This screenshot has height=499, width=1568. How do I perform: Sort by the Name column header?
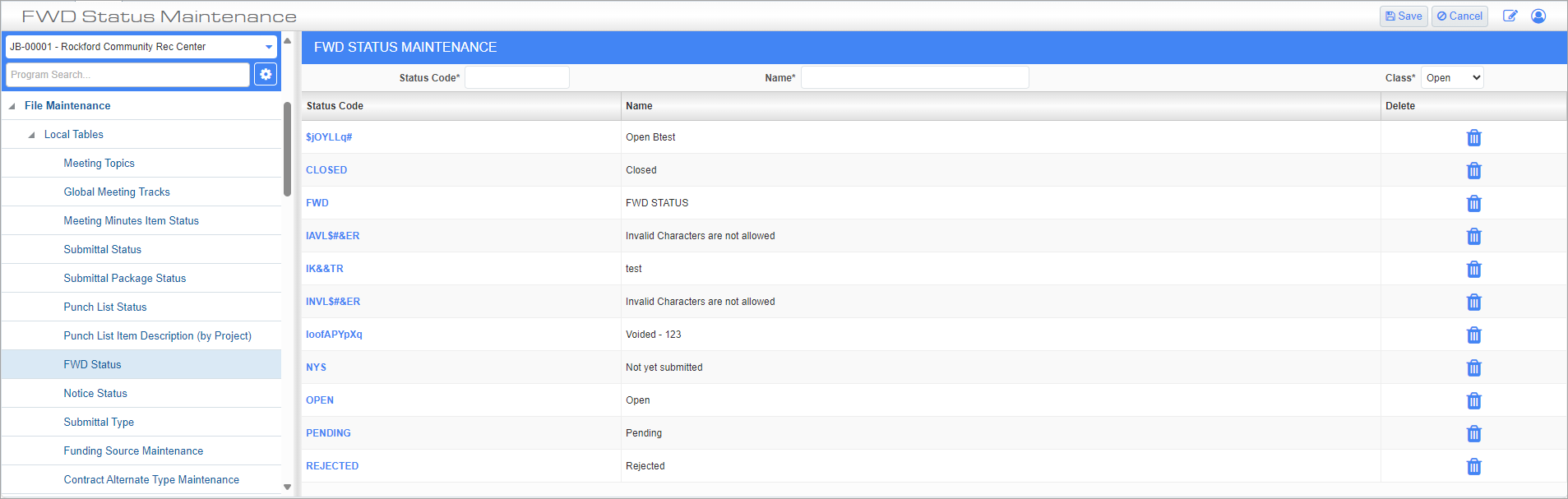click(639, 106)
